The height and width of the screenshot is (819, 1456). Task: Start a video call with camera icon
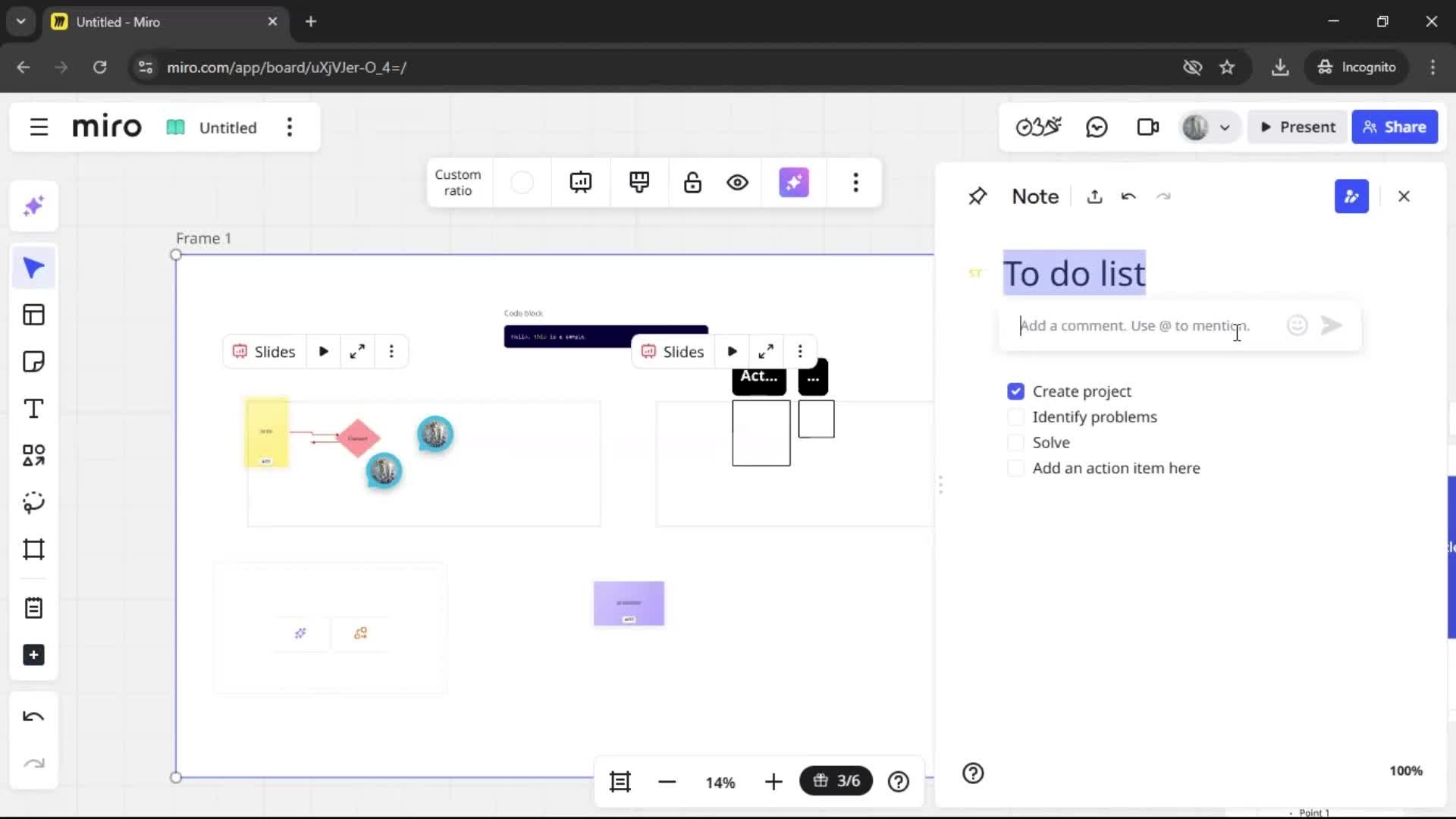(x=1148, y=127)
